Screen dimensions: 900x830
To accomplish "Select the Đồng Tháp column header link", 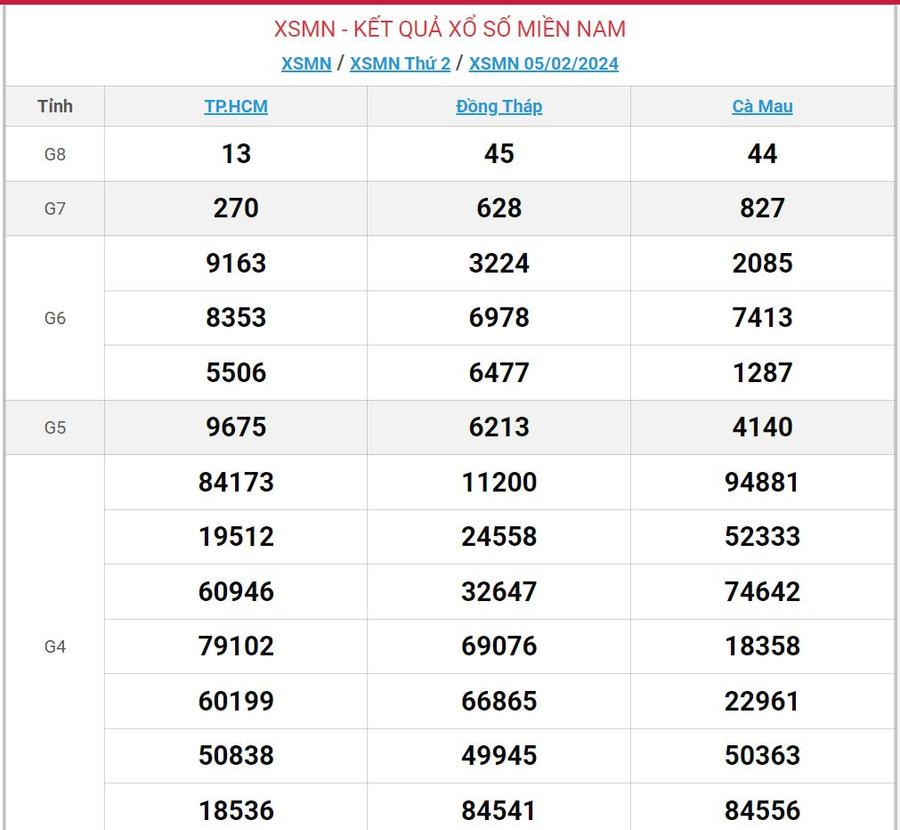I will pyautogui.click(x=499, y=107).
